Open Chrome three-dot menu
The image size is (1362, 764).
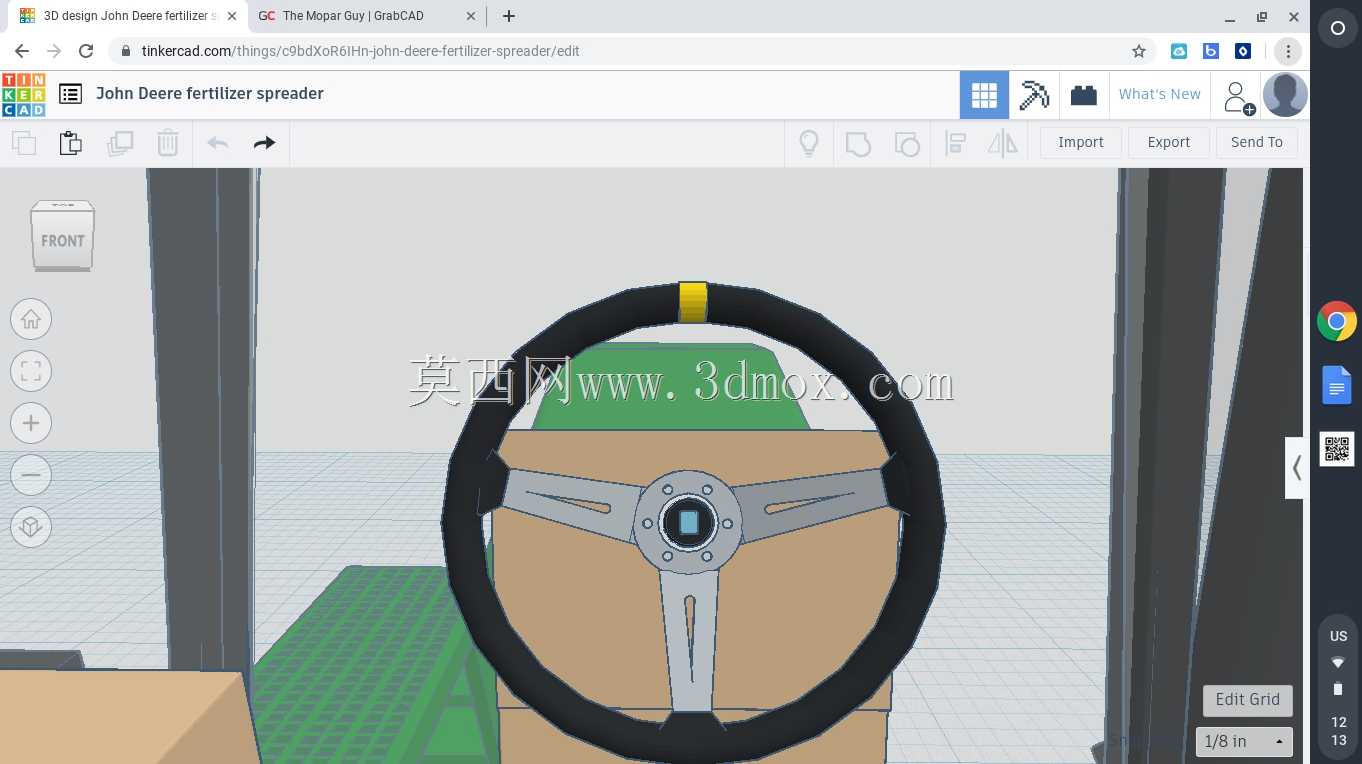pyautogui.click(x=1288, y=51)
